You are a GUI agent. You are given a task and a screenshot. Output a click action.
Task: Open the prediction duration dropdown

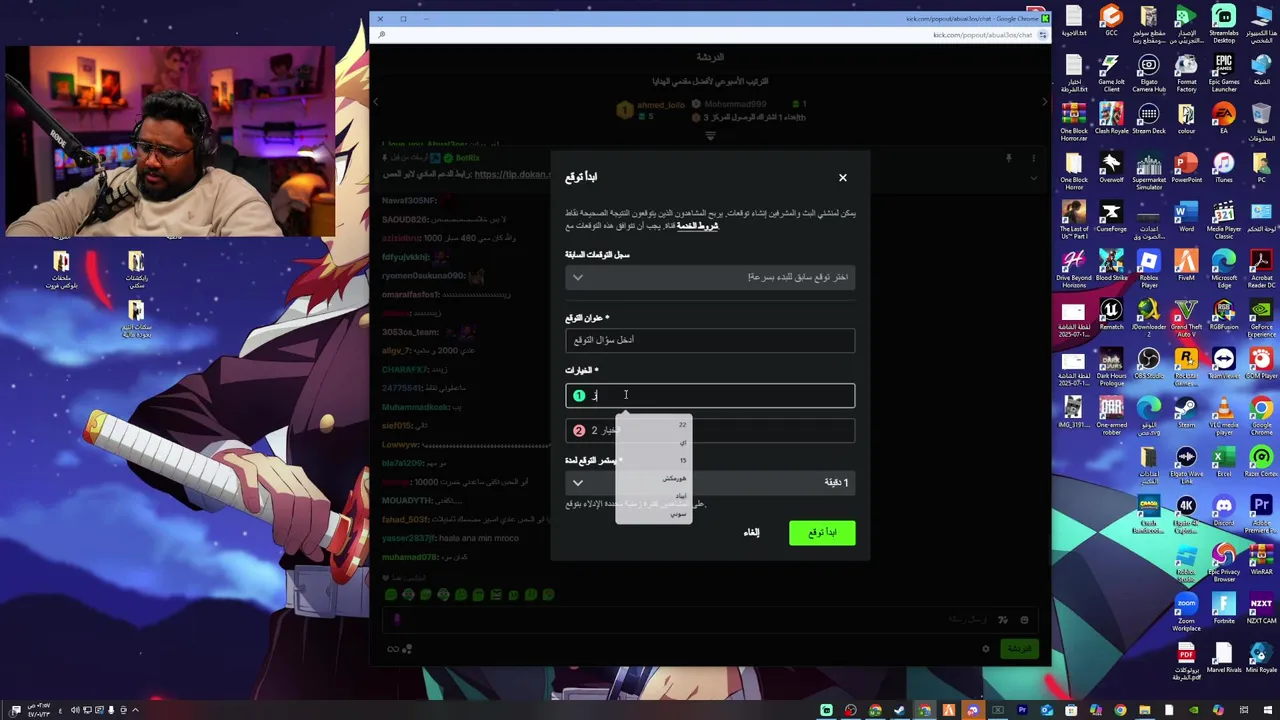pos(710,482)
